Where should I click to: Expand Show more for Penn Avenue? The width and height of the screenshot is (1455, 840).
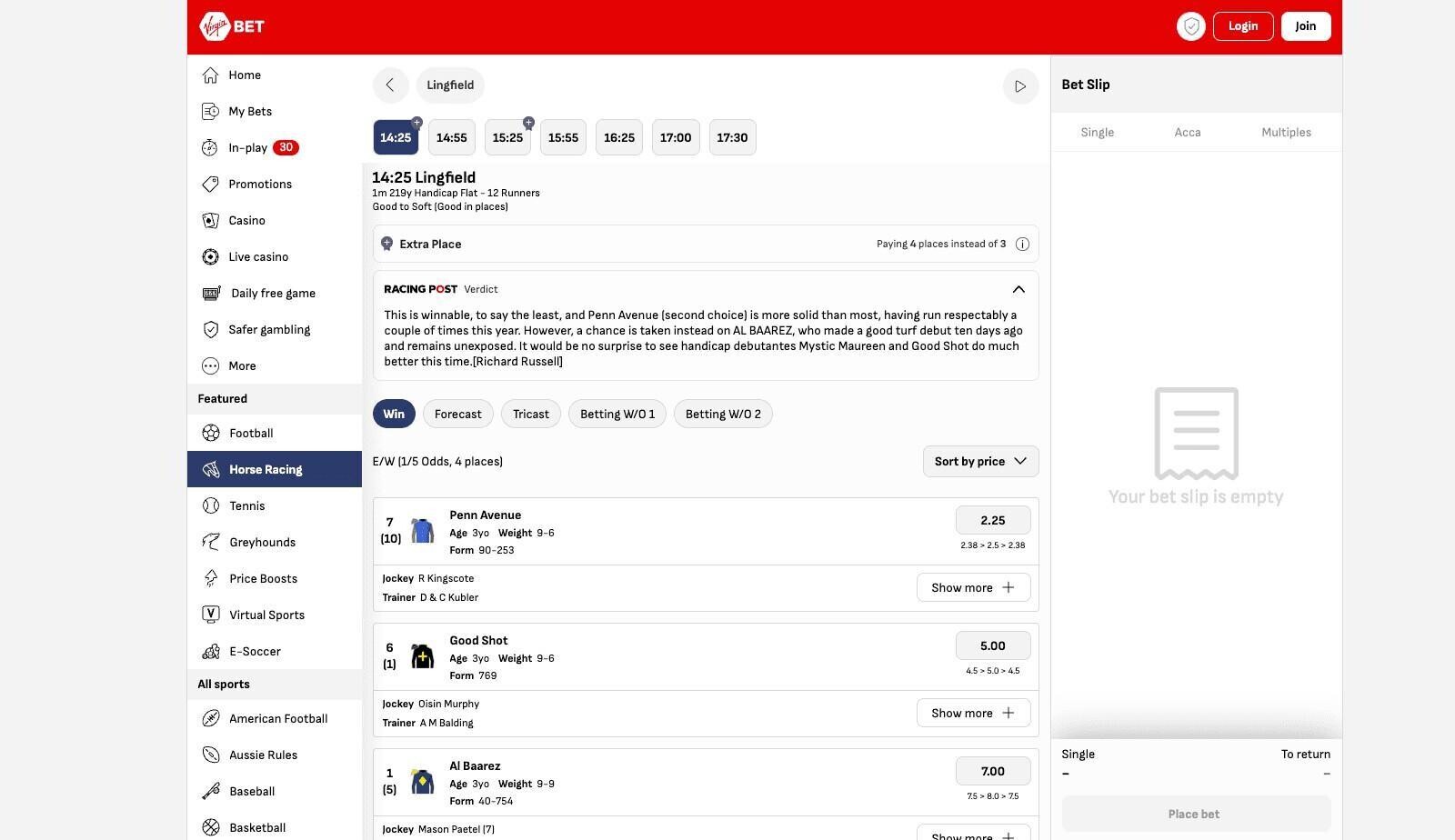coord(973,587)
